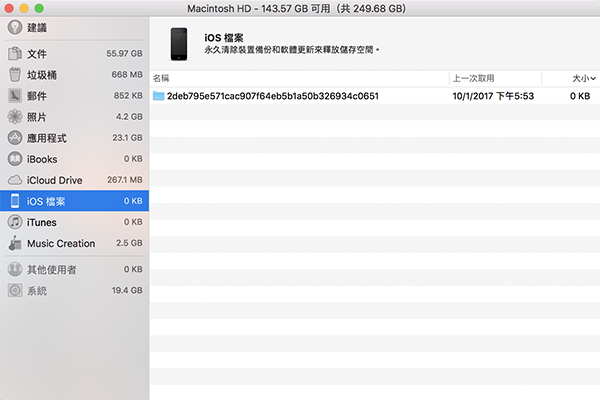Select 文件 category label

[37, 54]
